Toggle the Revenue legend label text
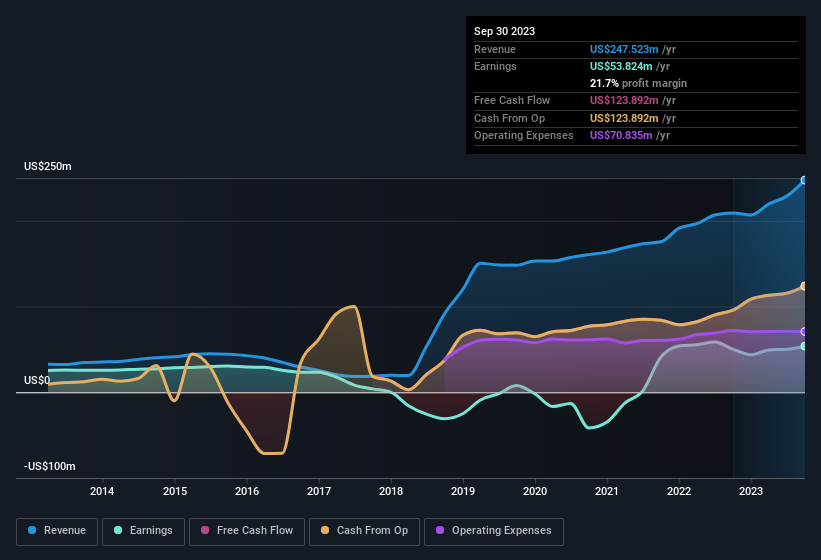Screen dimensions: 821x560 [x=64, y=530]
